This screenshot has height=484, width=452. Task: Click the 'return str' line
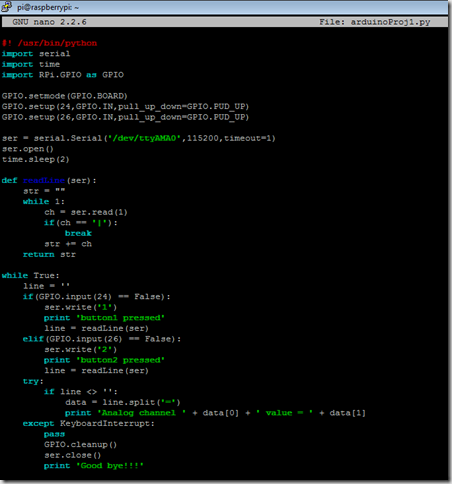pos(49,255)
